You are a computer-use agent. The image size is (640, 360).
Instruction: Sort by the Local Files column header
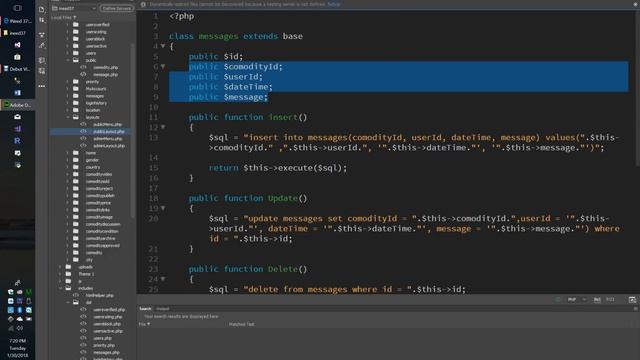click(x=64, y=18)
